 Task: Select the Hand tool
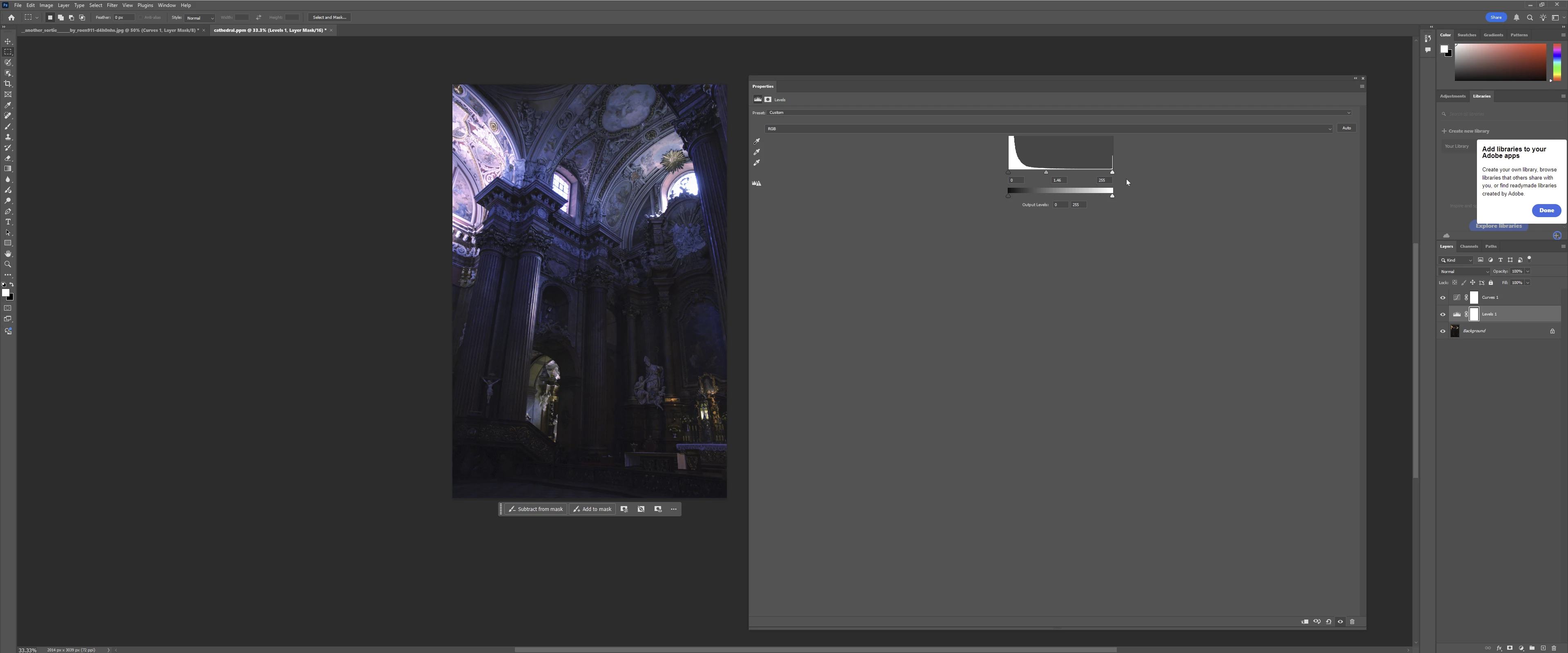8,254
